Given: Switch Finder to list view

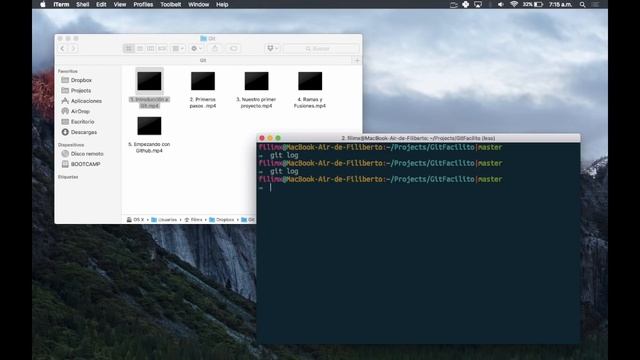Looking at the screenshot, I should coord(140,49).
